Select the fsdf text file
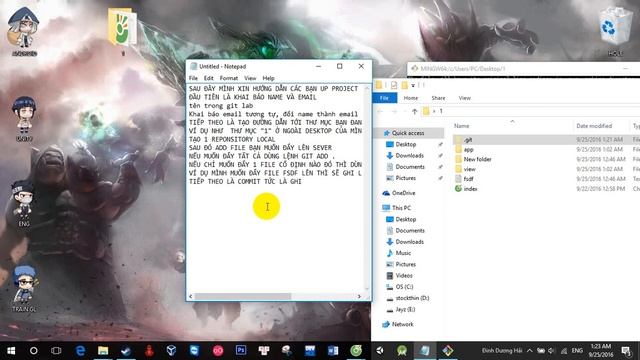Image resolution: width=640 pixels, height=360 pixels. 468,179
